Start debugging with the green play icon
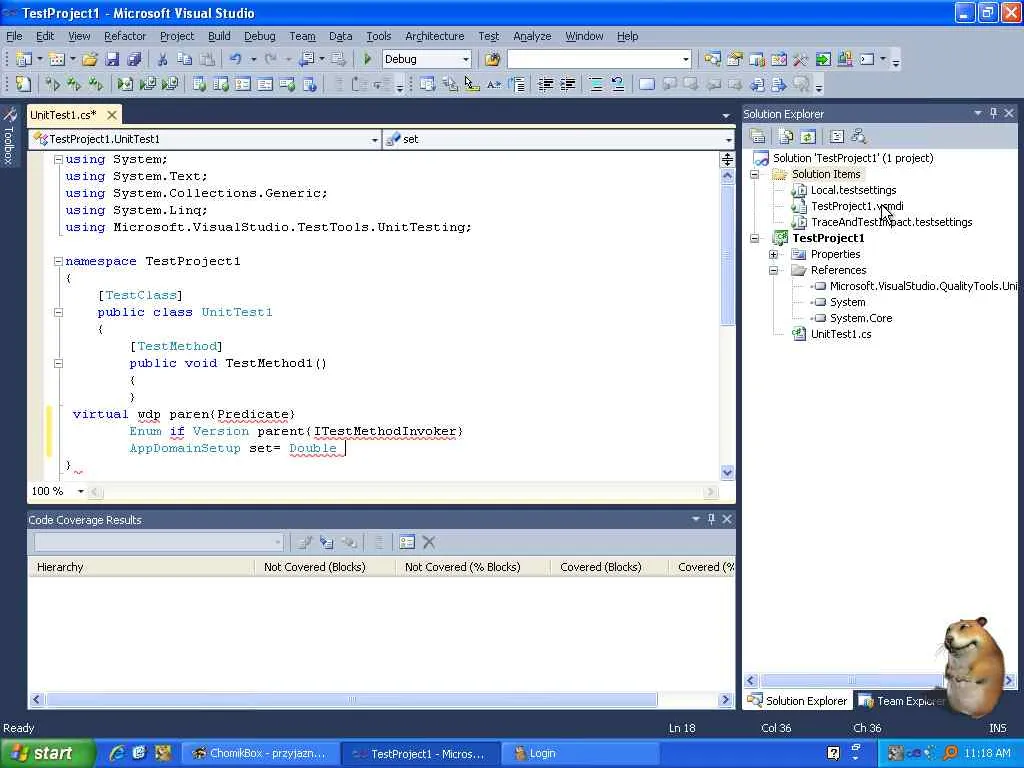 click(367, 59)
